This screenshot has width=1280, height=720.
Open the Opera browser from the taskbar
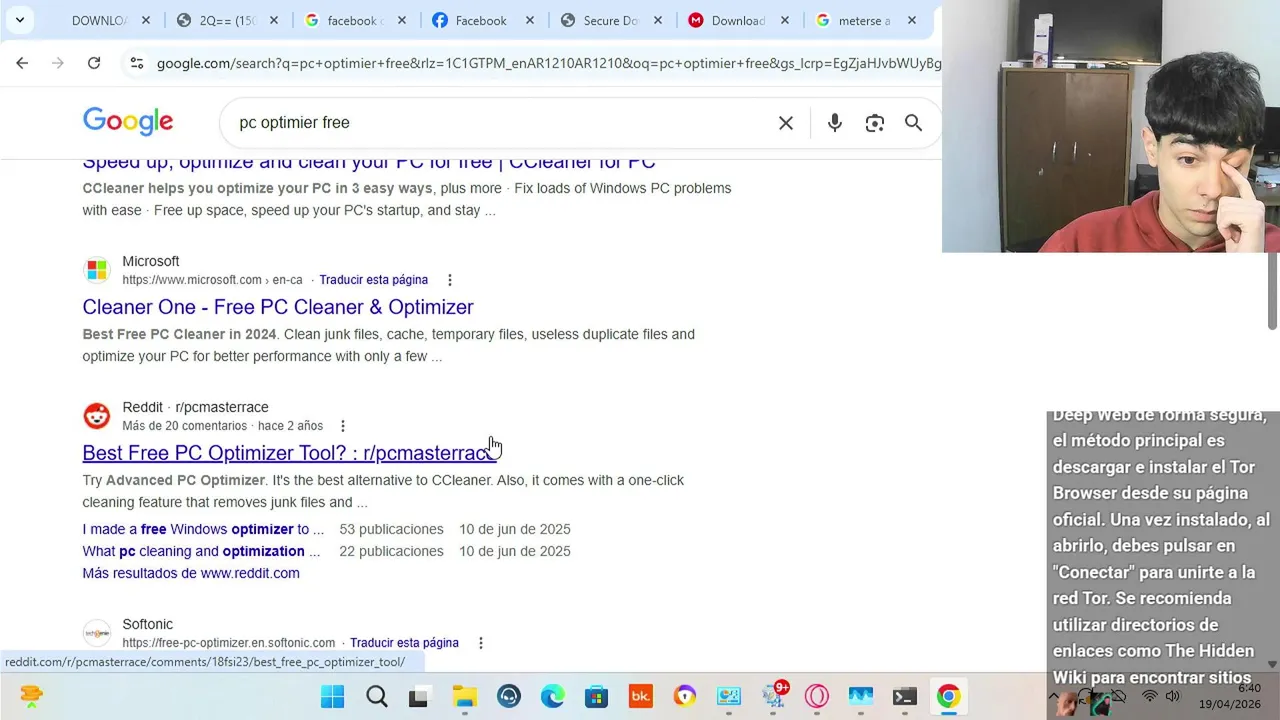coord(817,696)
